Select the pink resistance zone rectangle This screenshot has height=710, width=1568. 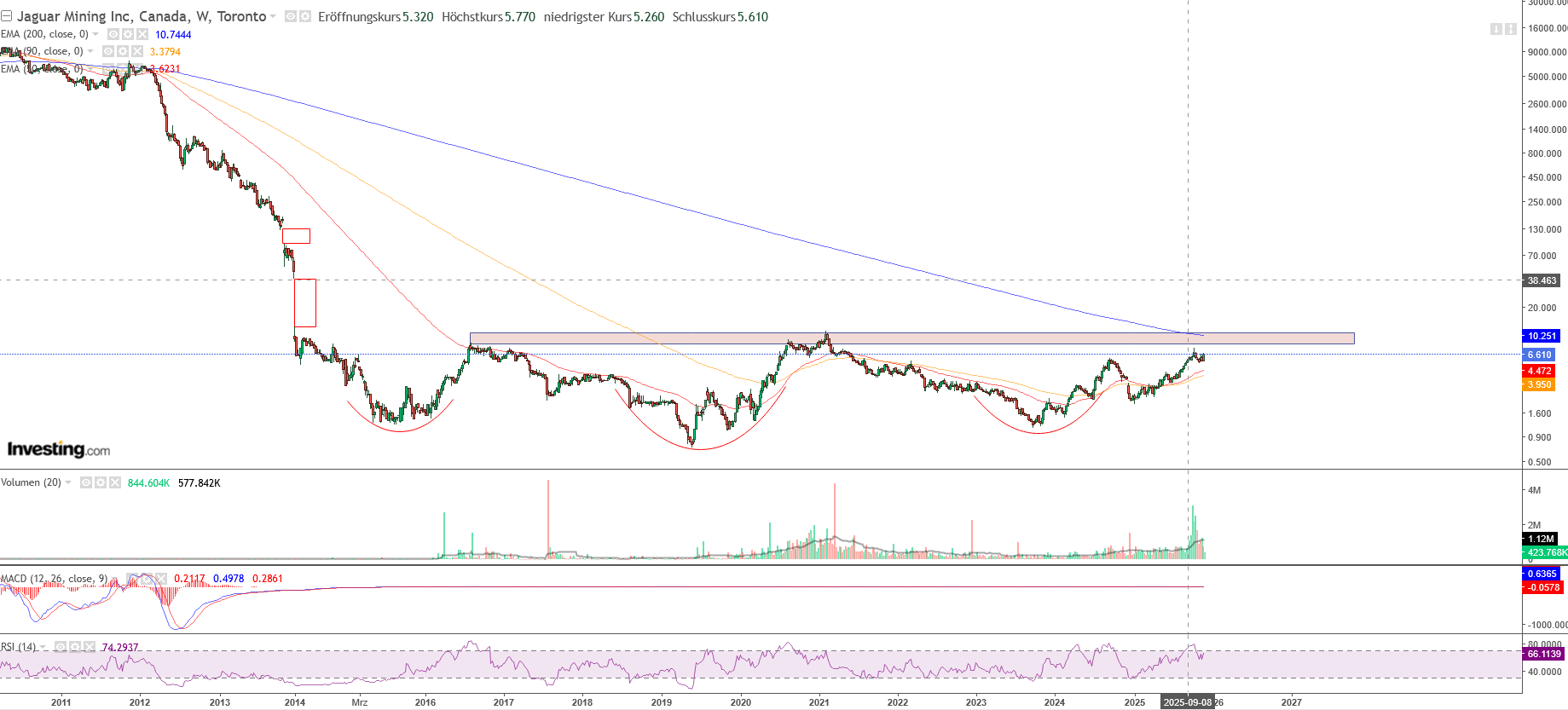[911, 338]
